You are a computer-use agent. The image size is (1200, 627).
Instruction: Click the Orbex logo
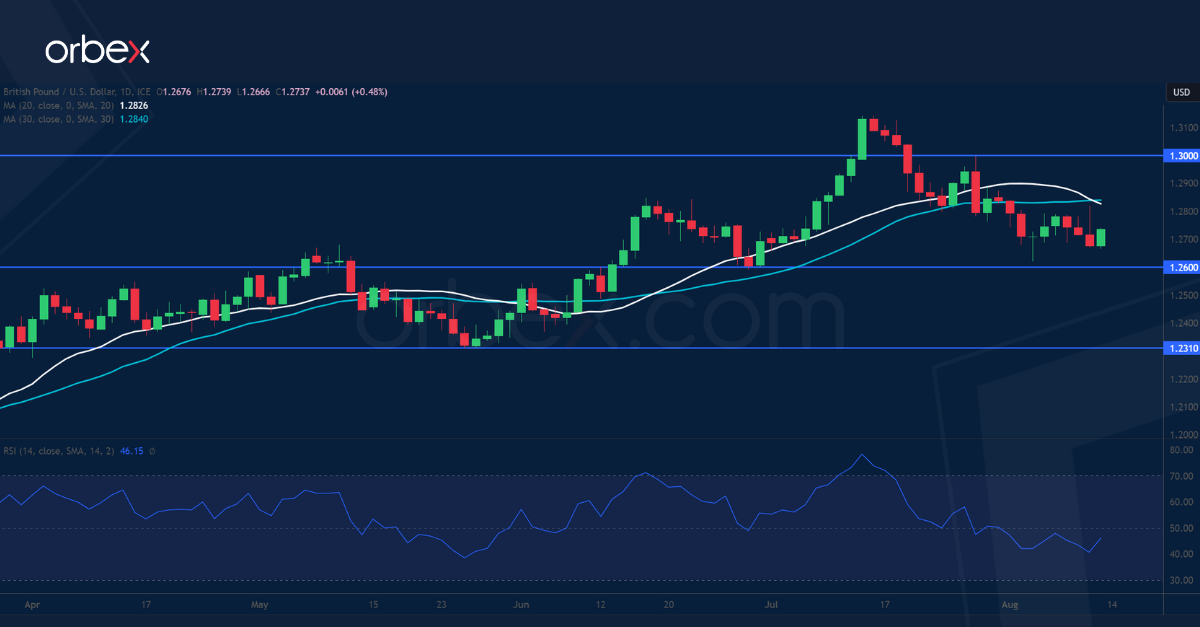pos(97,49)
